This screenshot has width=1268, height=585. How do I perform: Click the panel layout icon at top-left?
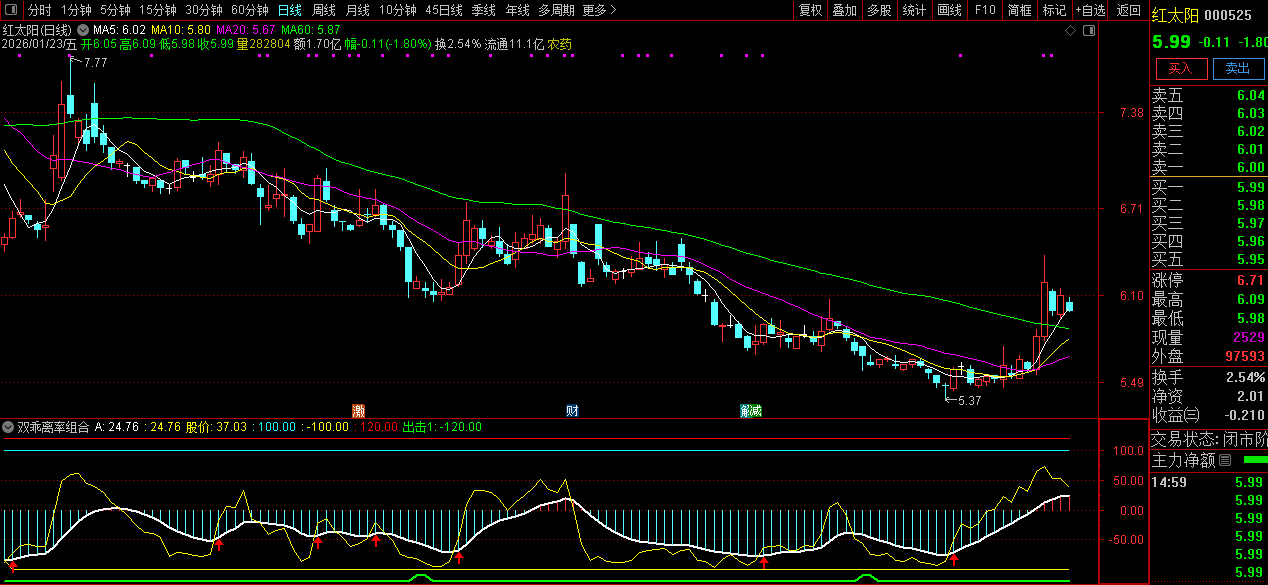[x=11, y=10]
